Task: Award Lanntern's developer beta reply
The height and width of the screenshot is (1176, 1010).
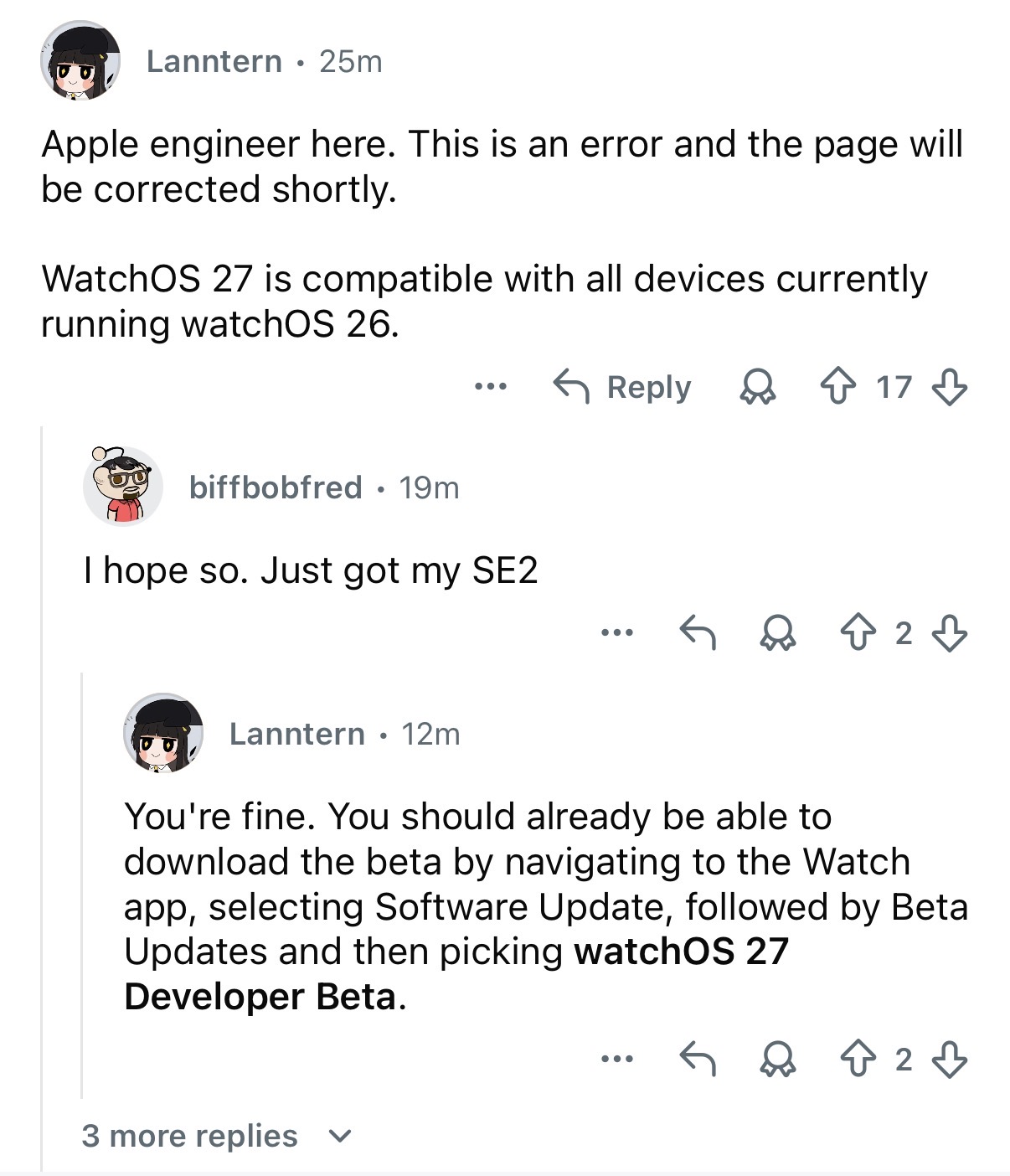Action: click(777, 1060)
